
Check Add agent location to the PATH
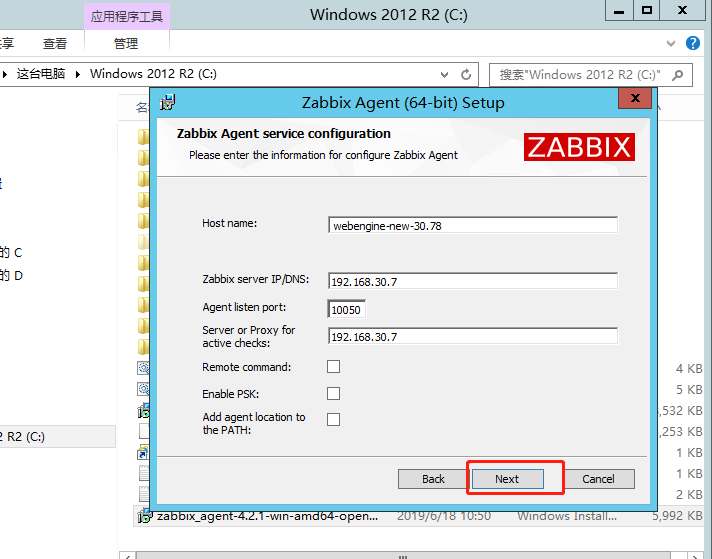(333, 419)
